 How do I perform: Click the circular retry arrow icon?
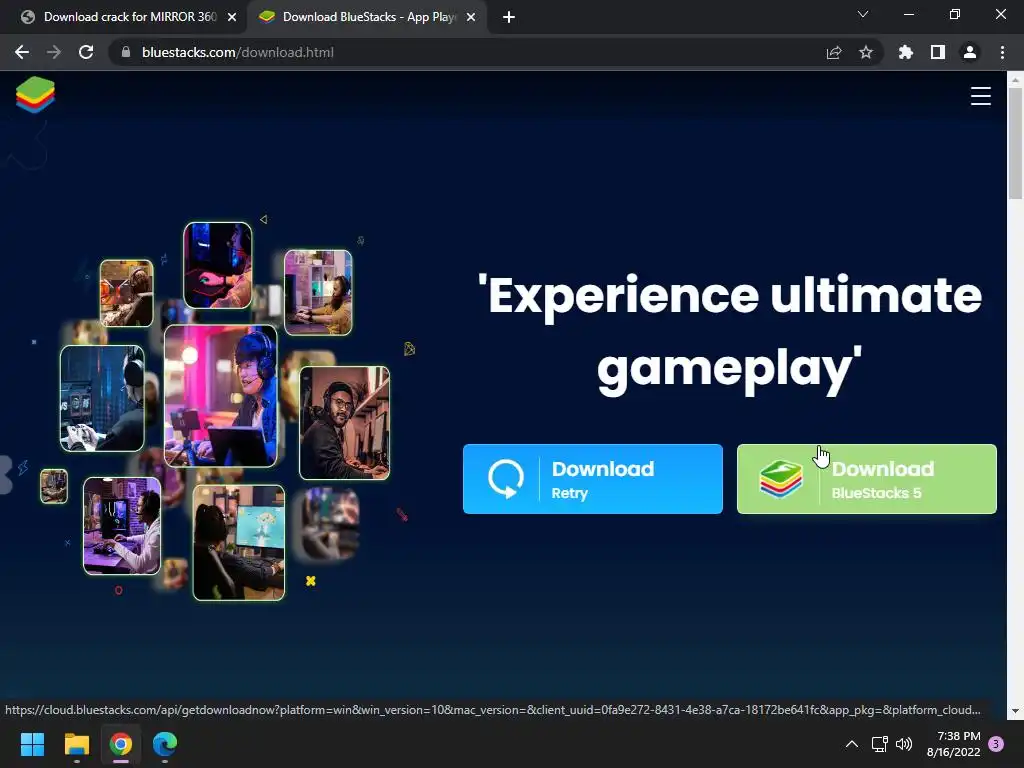point(505,479)
